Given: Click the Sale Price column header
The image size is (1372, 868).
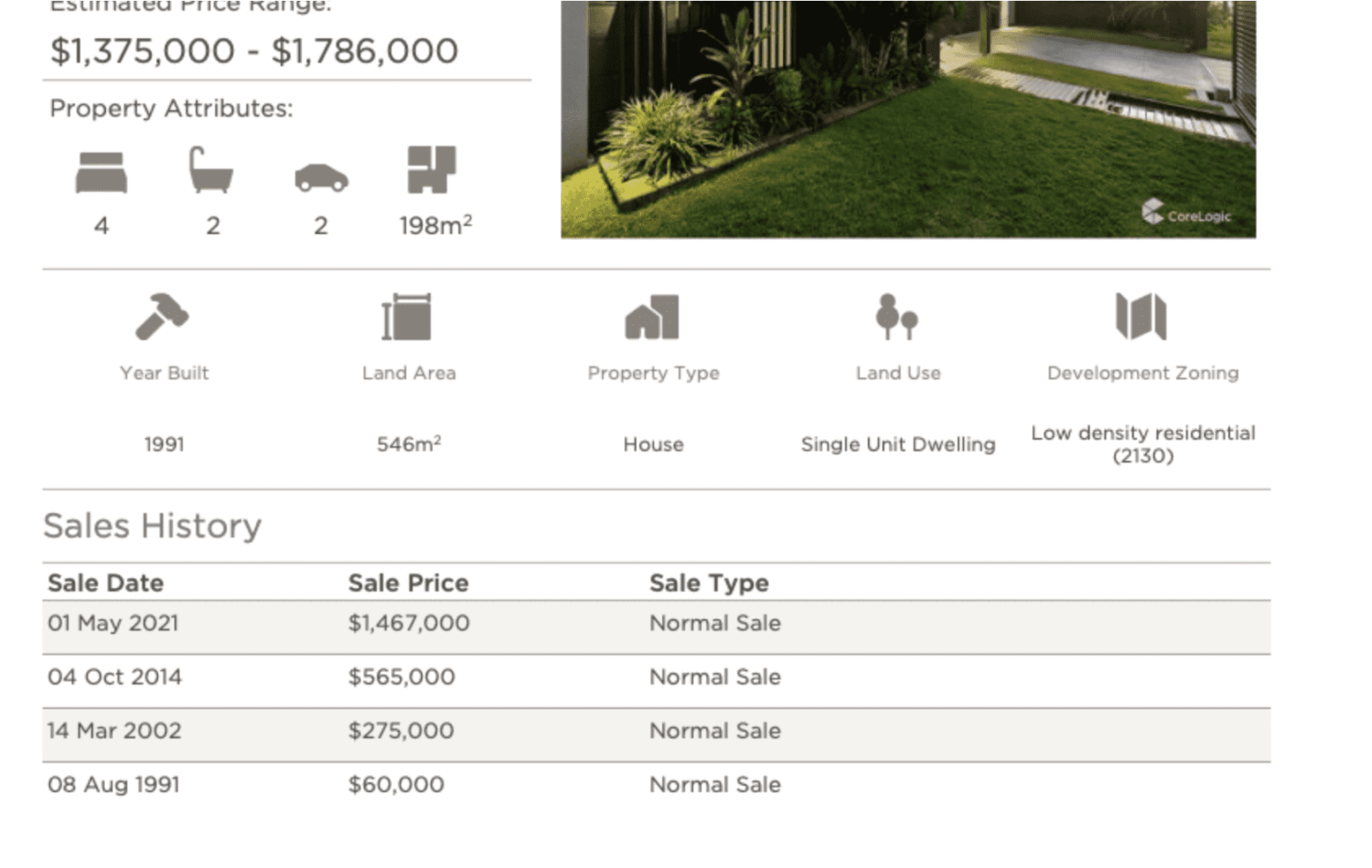Looking at the screenshot, I should coord(408,584).
